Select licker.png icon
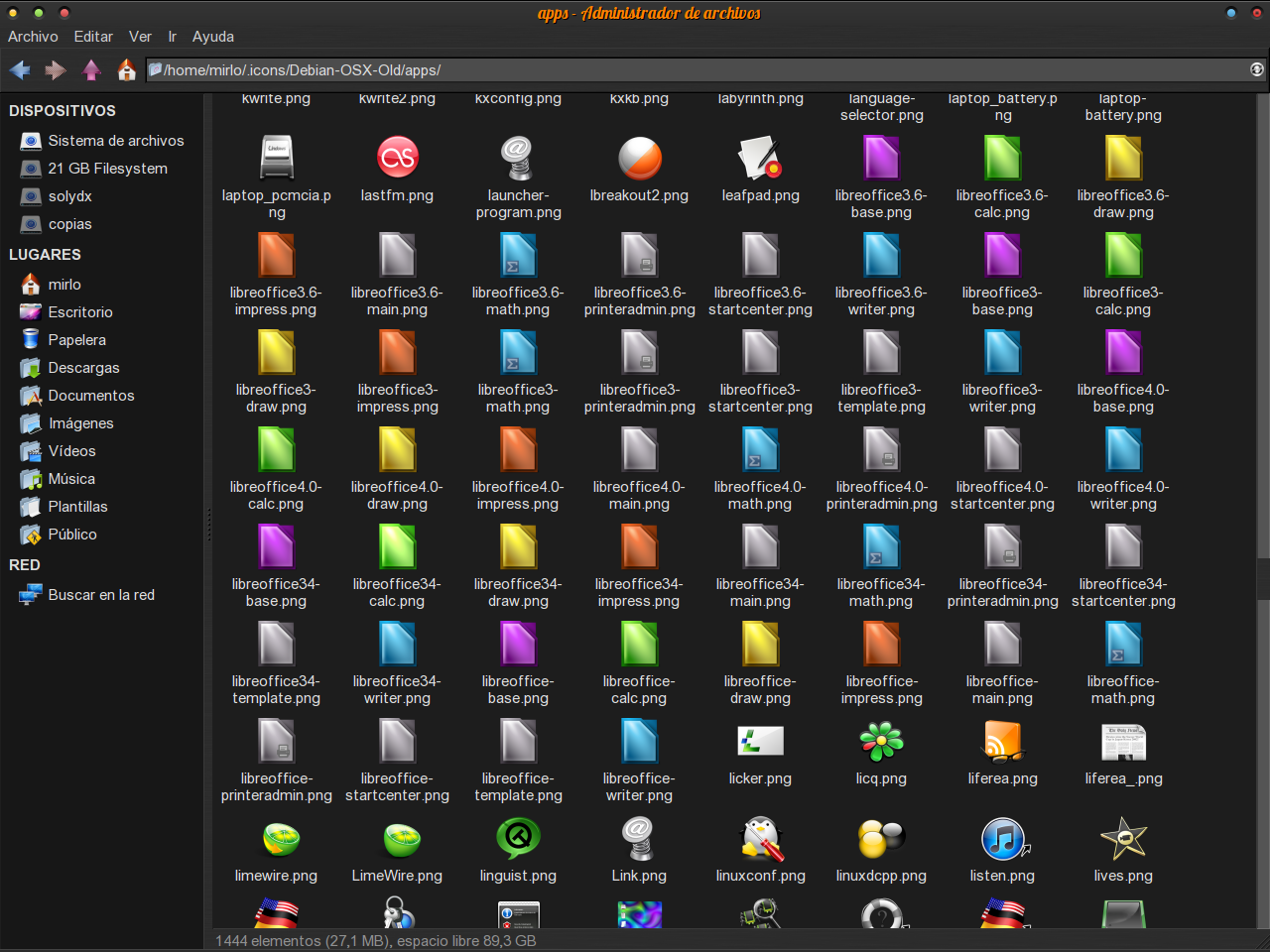The height and width of the screenshot is (952, 1270). 760,741
